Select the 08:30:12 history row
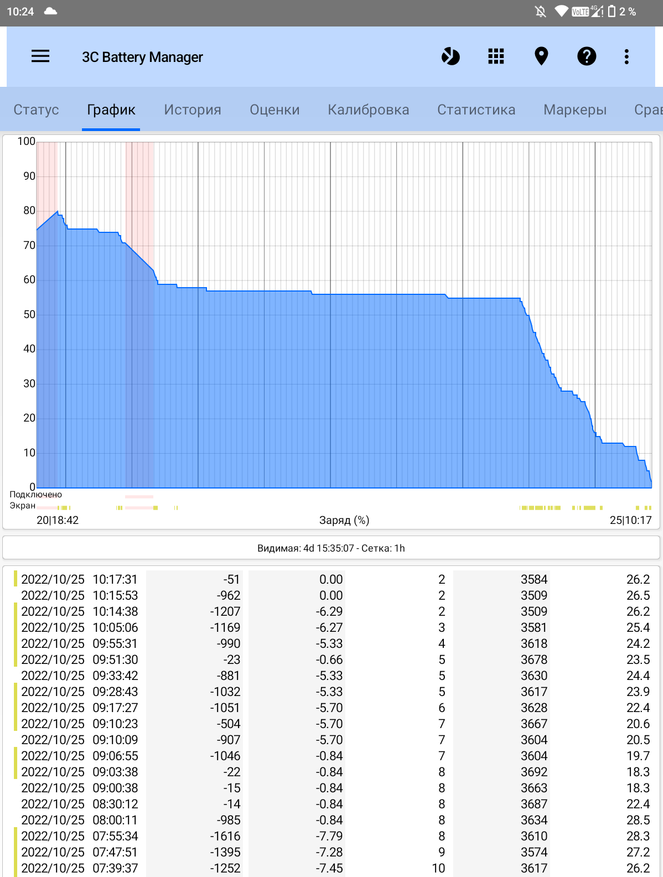The image size is (663, 877). [332, 804]
